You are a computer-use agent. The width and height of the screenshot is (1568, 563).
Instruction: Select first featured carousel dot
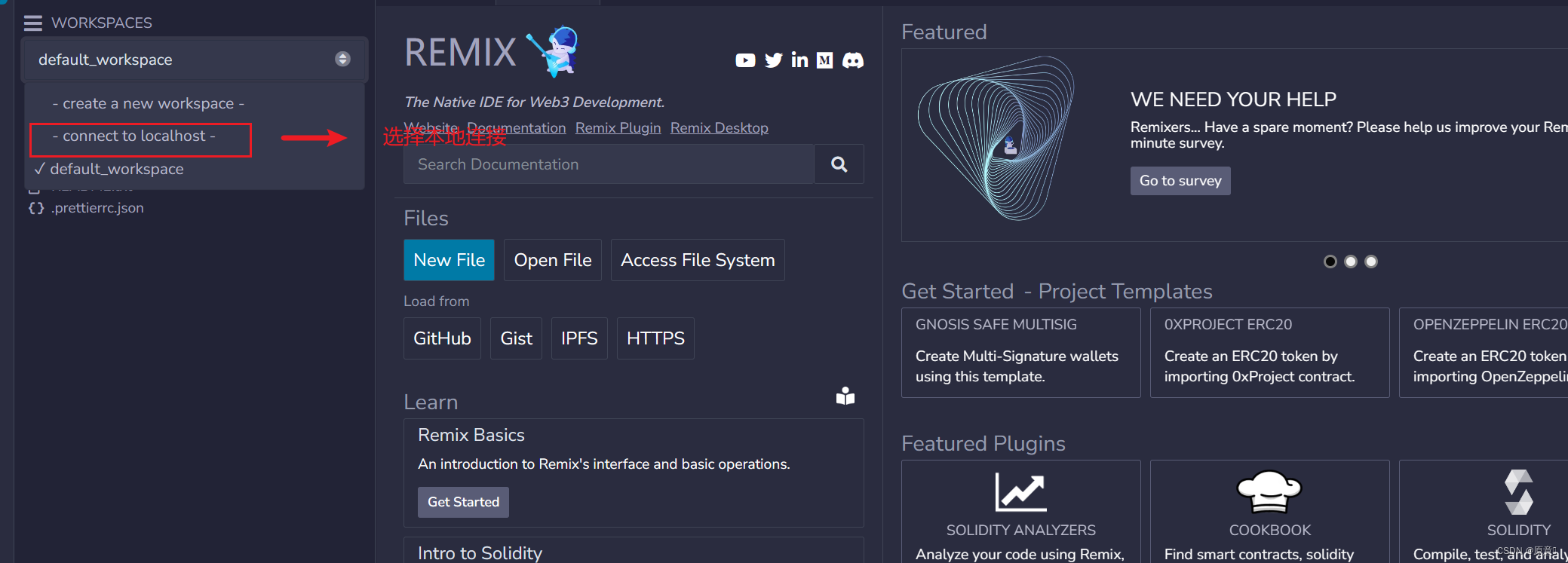(1330, 262)
